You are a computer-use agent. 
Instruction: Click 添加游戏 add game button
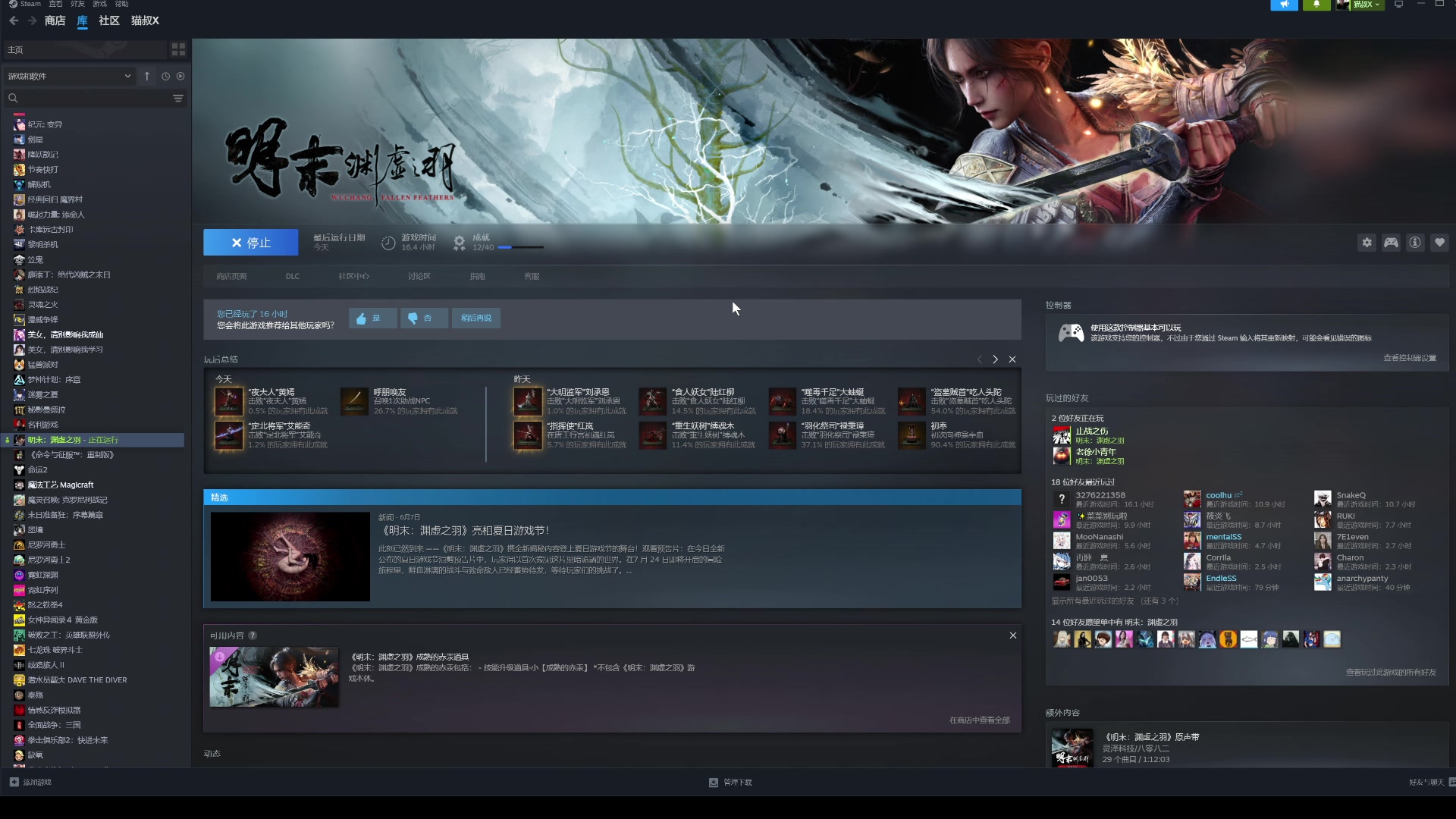pos(30,783)
